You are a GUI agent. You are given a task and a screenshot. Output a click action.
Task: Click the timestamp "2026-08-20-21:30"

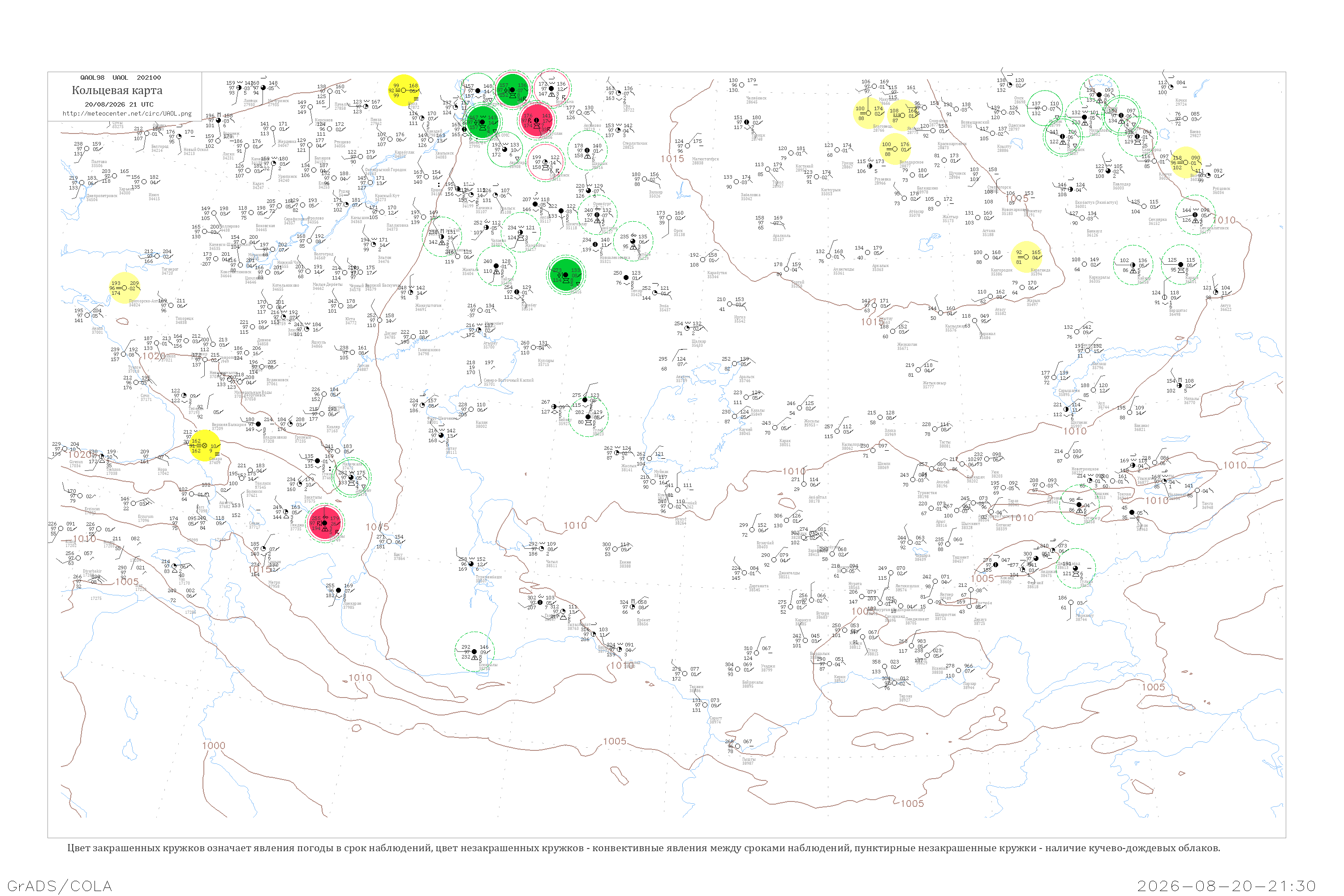(x=1226, y=886)
